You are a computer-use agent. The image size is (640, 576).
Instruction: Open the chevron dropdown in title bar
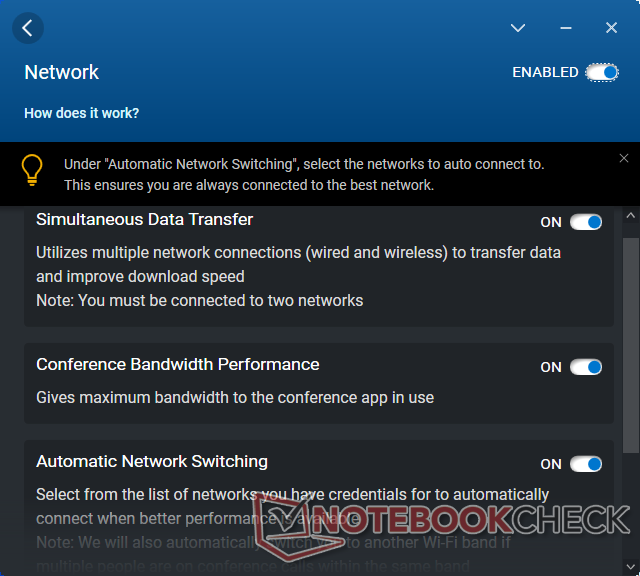[x=518, y=28]
